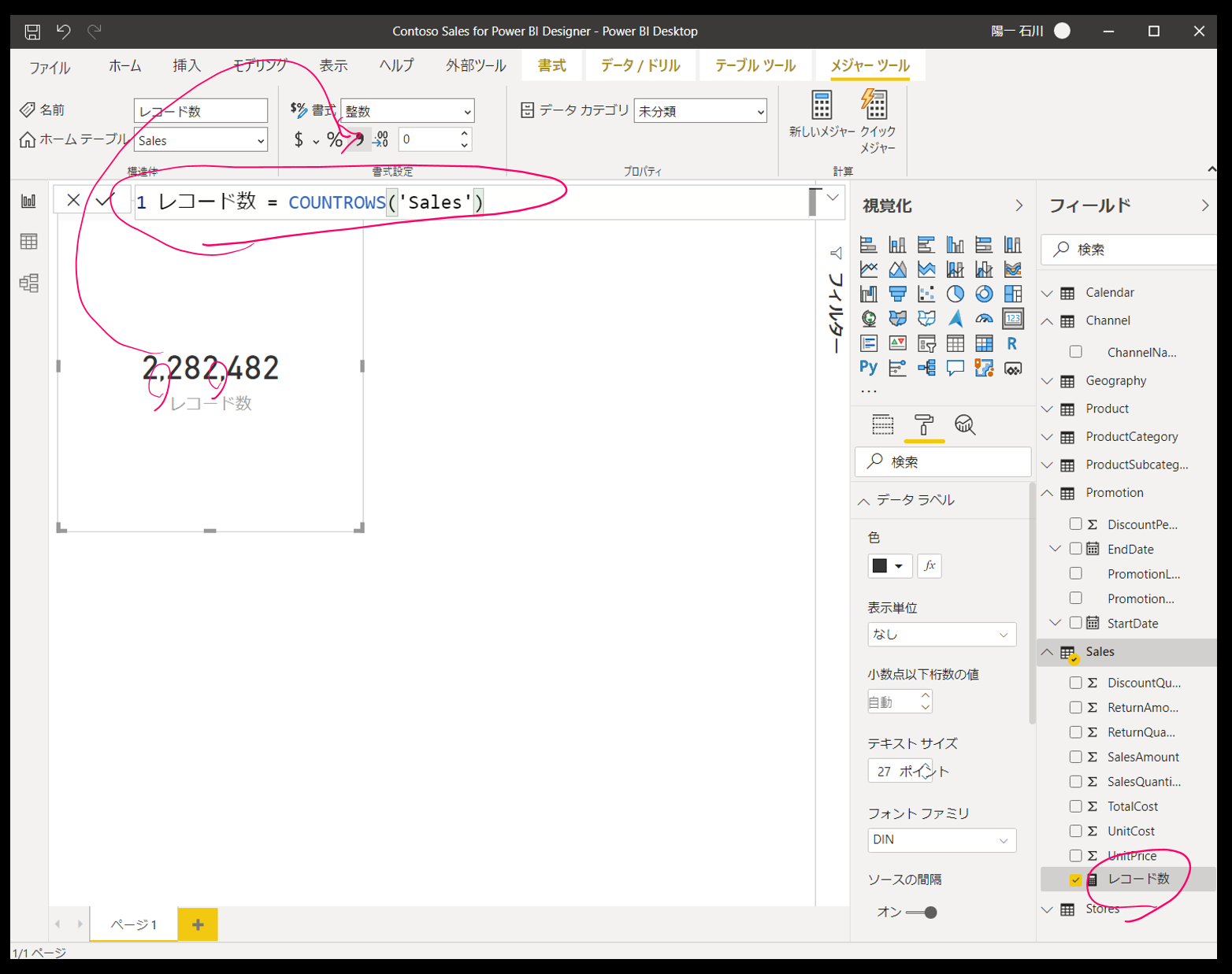Select the pie chart visual

tap(956, 294)
